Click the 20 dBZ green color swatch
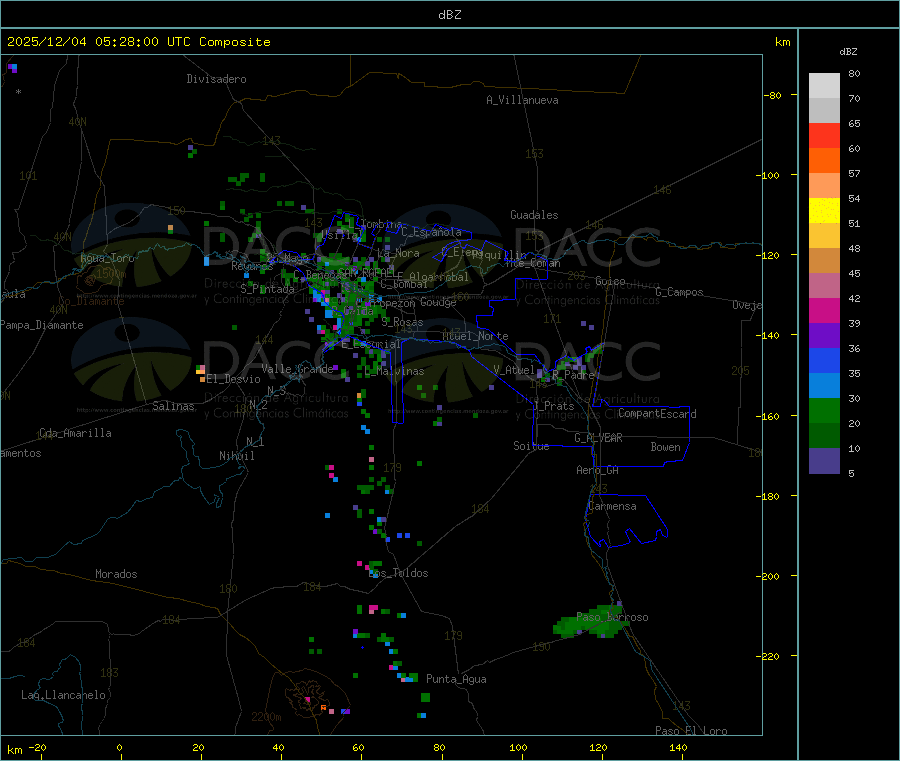Screen dimensions: 900x761 [824, 436]
